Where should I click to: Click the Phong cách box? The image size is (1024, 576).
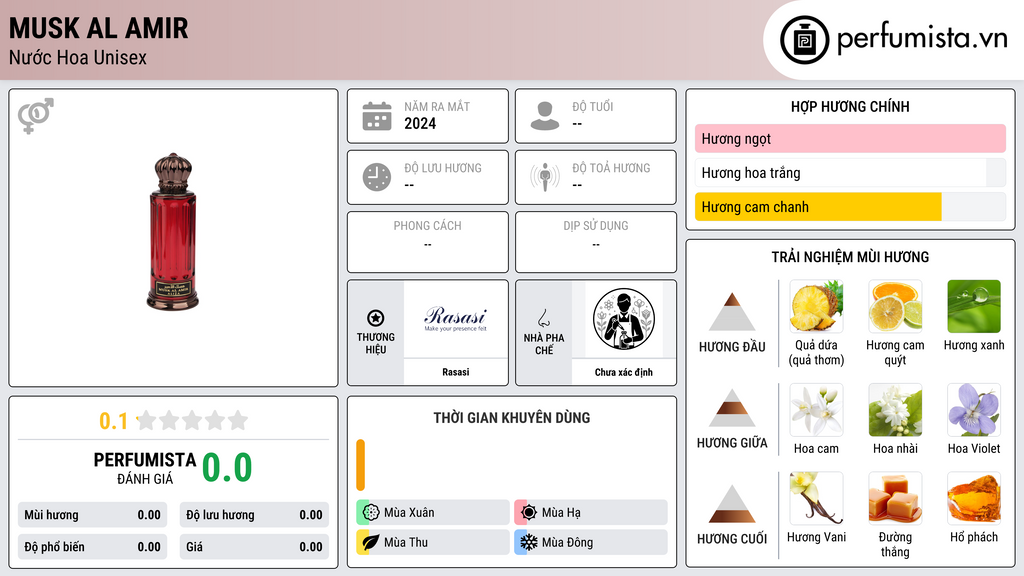click(428, 242)
